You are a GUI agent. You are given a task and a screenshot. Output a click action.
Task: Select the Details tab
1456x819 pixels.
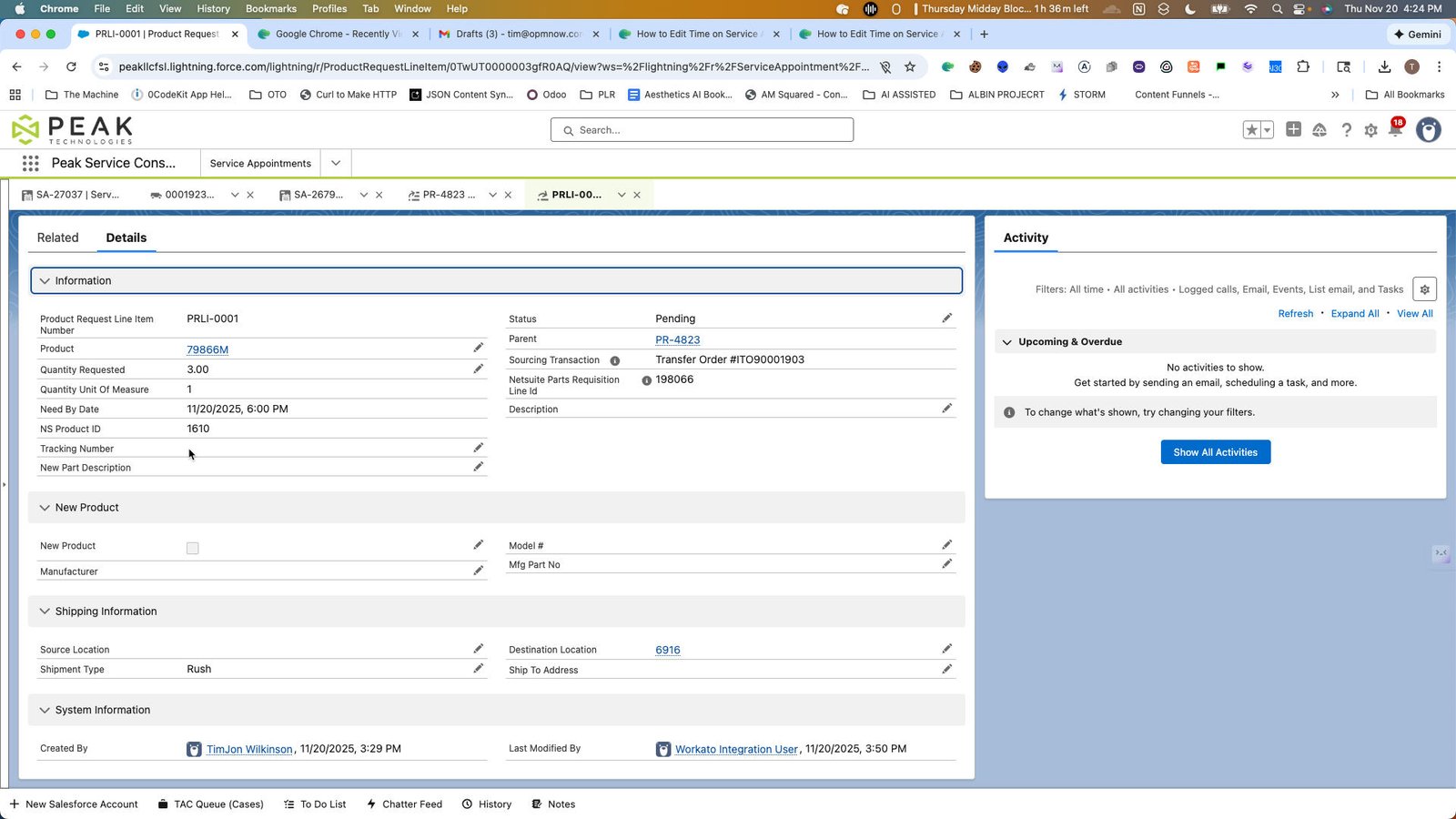point(126,238)
